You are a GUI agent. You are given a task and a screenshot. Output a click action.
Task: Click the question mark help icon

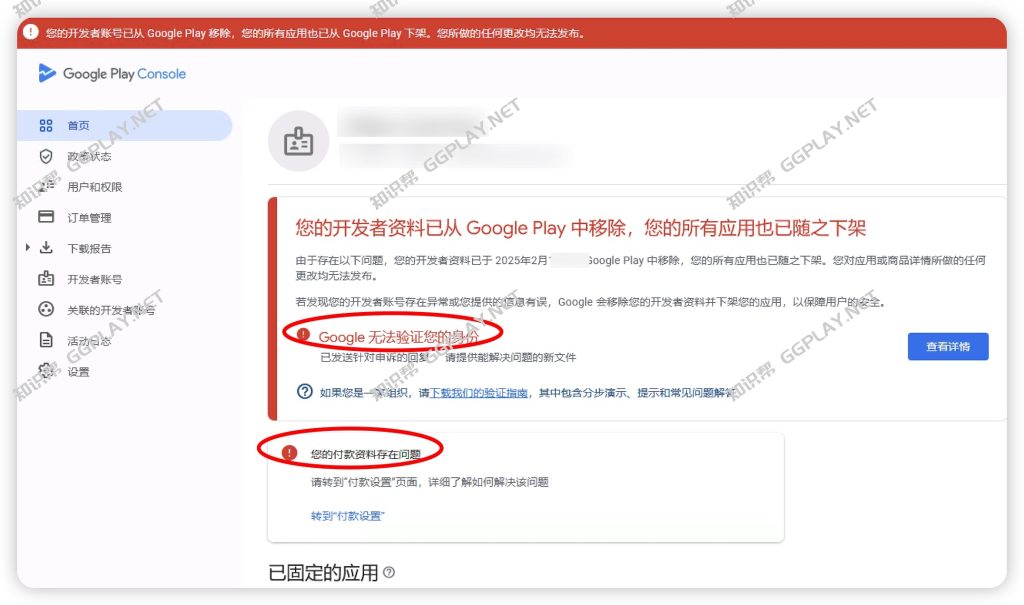(304, 391)
